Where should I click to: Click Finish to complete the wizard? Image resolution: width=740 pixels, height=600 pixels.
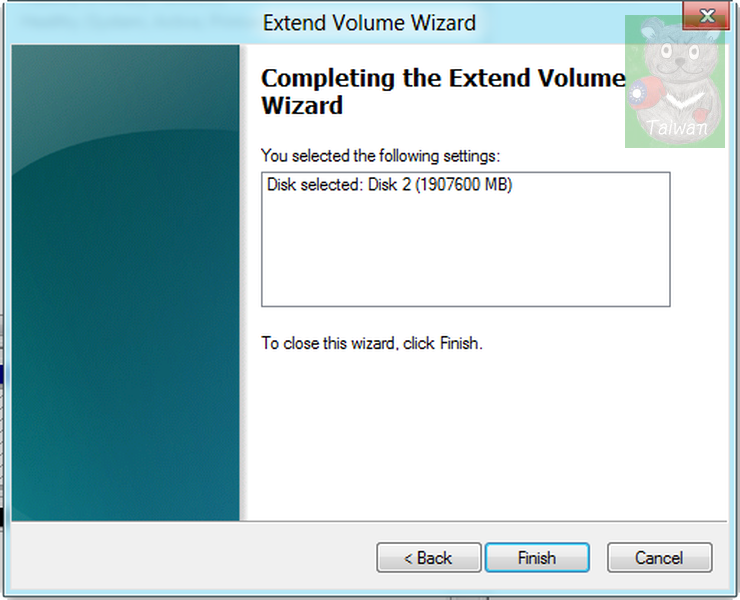point(537,558)
